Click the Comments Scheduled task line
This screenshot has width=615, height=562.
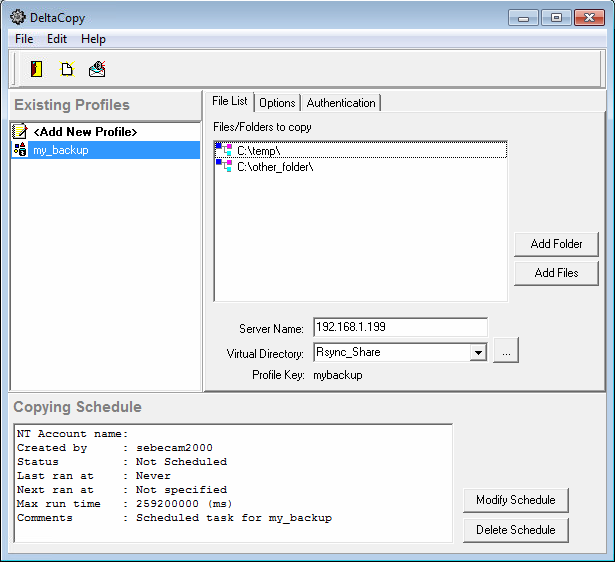point(174,518)
